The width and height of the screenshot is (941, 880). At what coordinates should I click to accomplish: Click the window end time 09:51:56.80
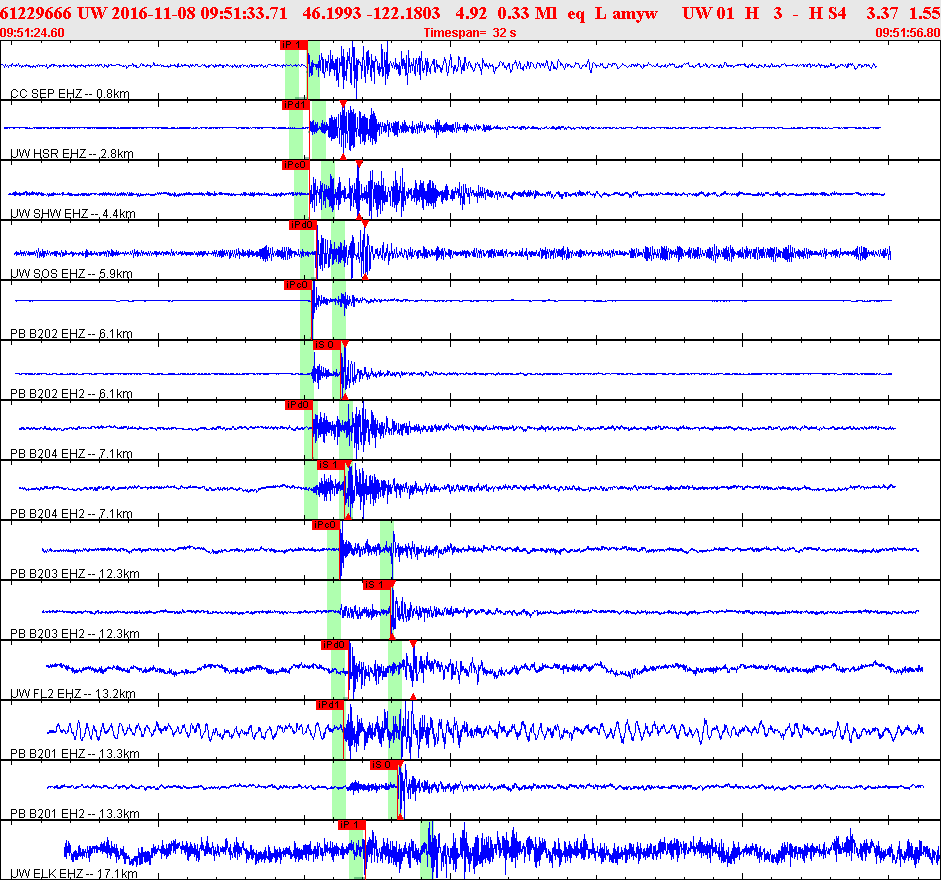tap(908, 32)
